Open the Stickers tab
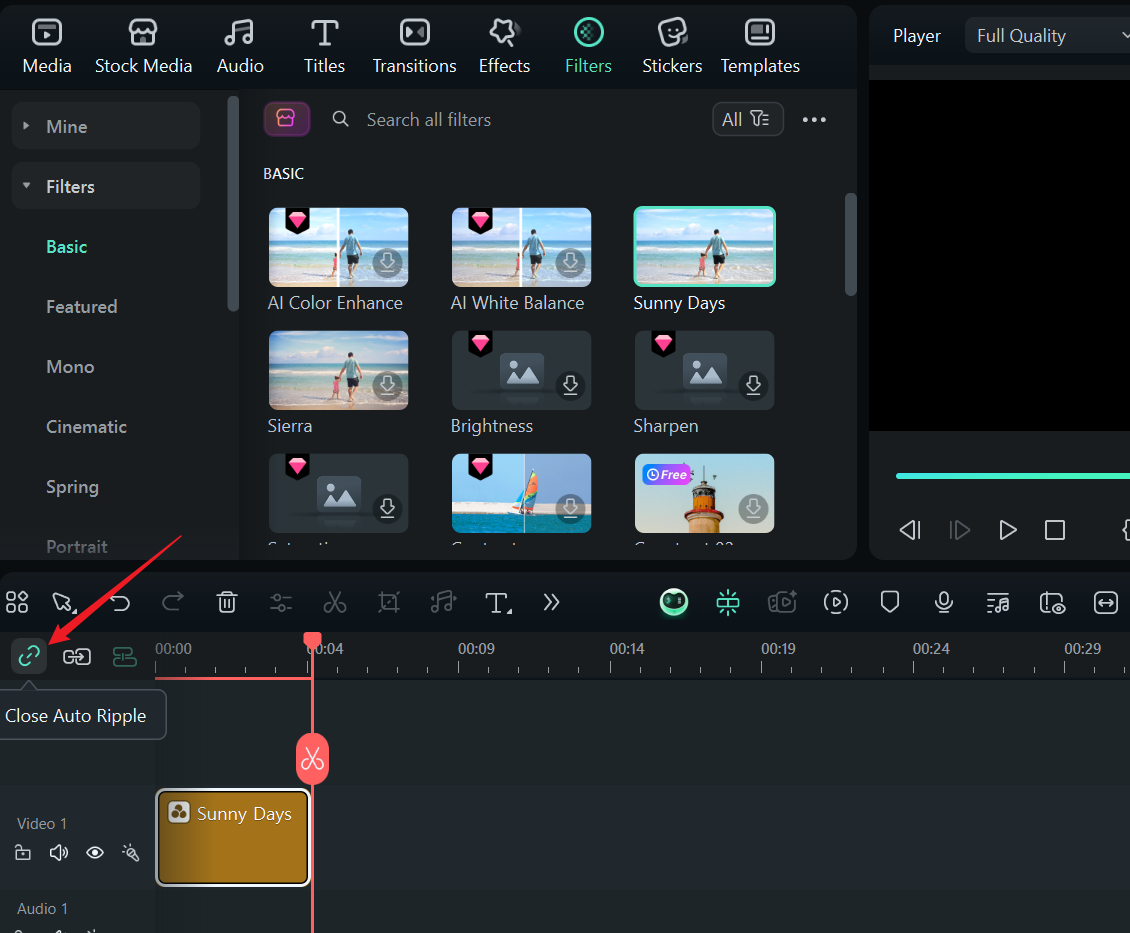Viewport: 1130px width, 933px height. (x=671, y=47)
